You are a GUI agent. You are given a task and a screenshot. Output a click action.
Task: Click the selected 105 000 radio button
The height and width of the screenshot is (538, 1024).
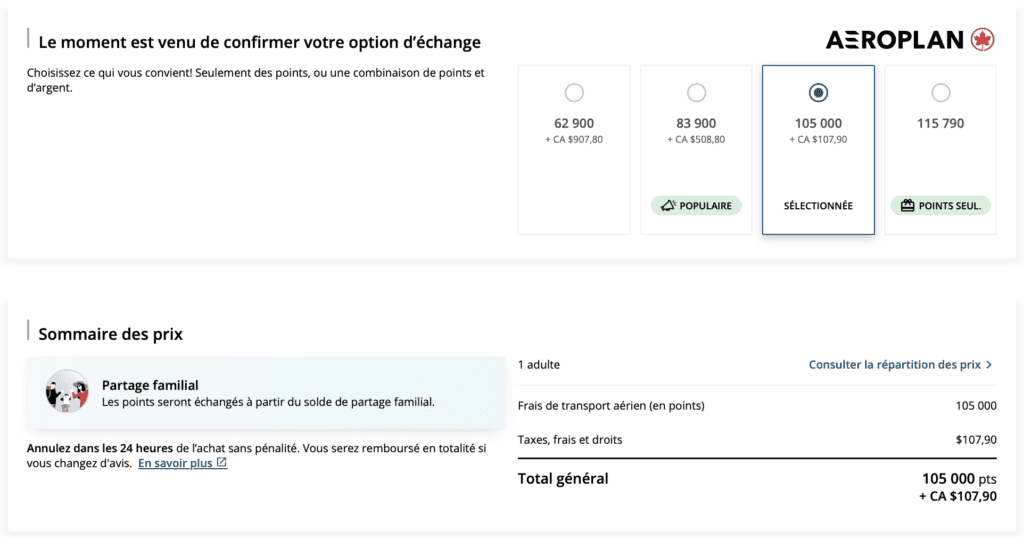[818, 93]
